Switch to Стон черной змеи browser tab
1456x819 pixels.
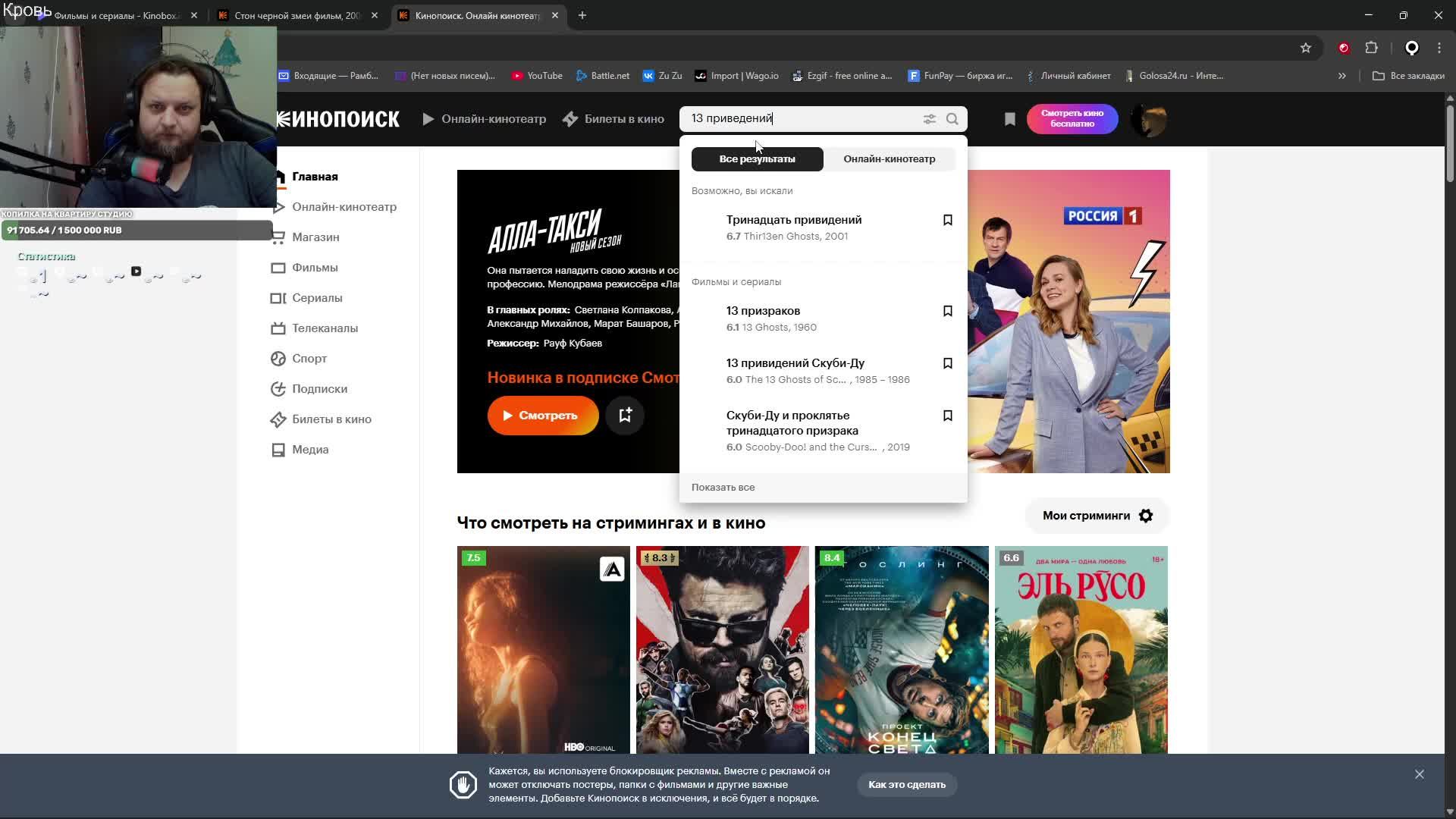(296, 15)
